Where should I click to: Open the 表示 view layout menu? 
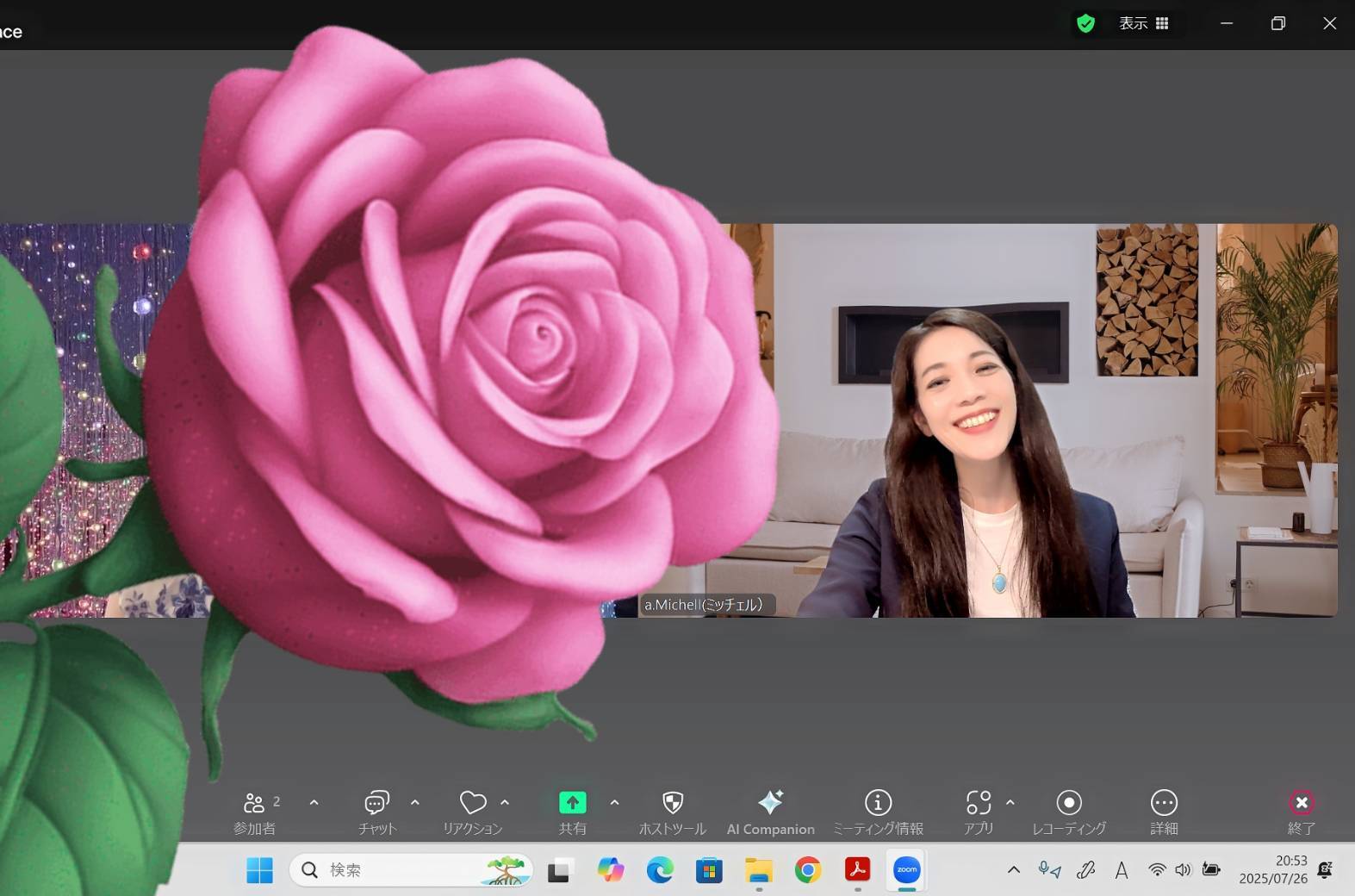[1144, 23]
